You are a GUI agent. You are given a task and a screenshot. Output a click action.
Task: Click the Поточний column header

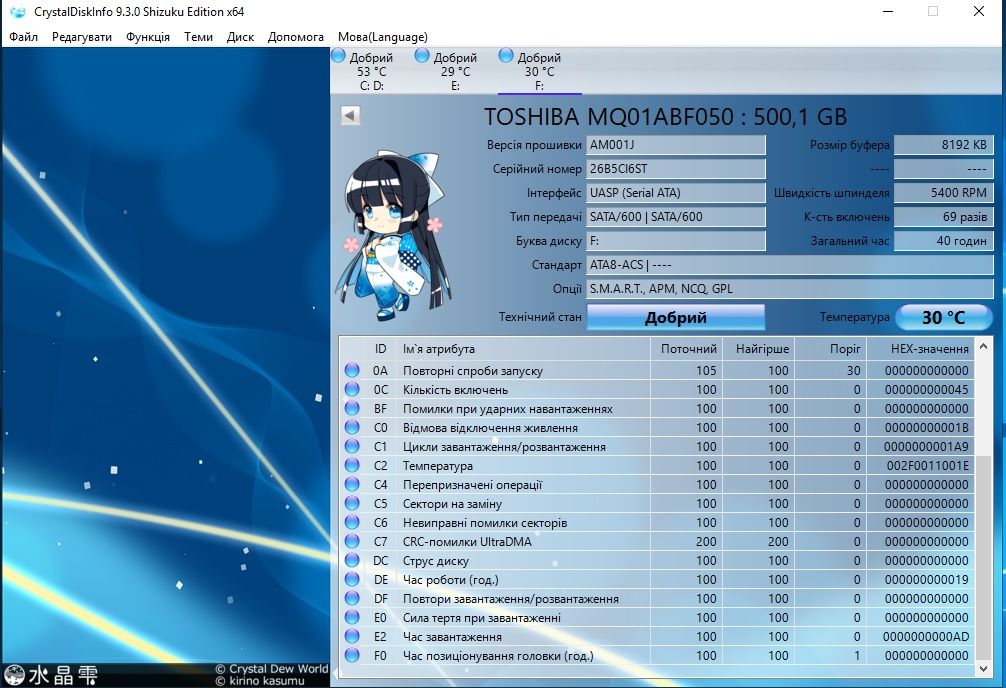coord(686,348)
